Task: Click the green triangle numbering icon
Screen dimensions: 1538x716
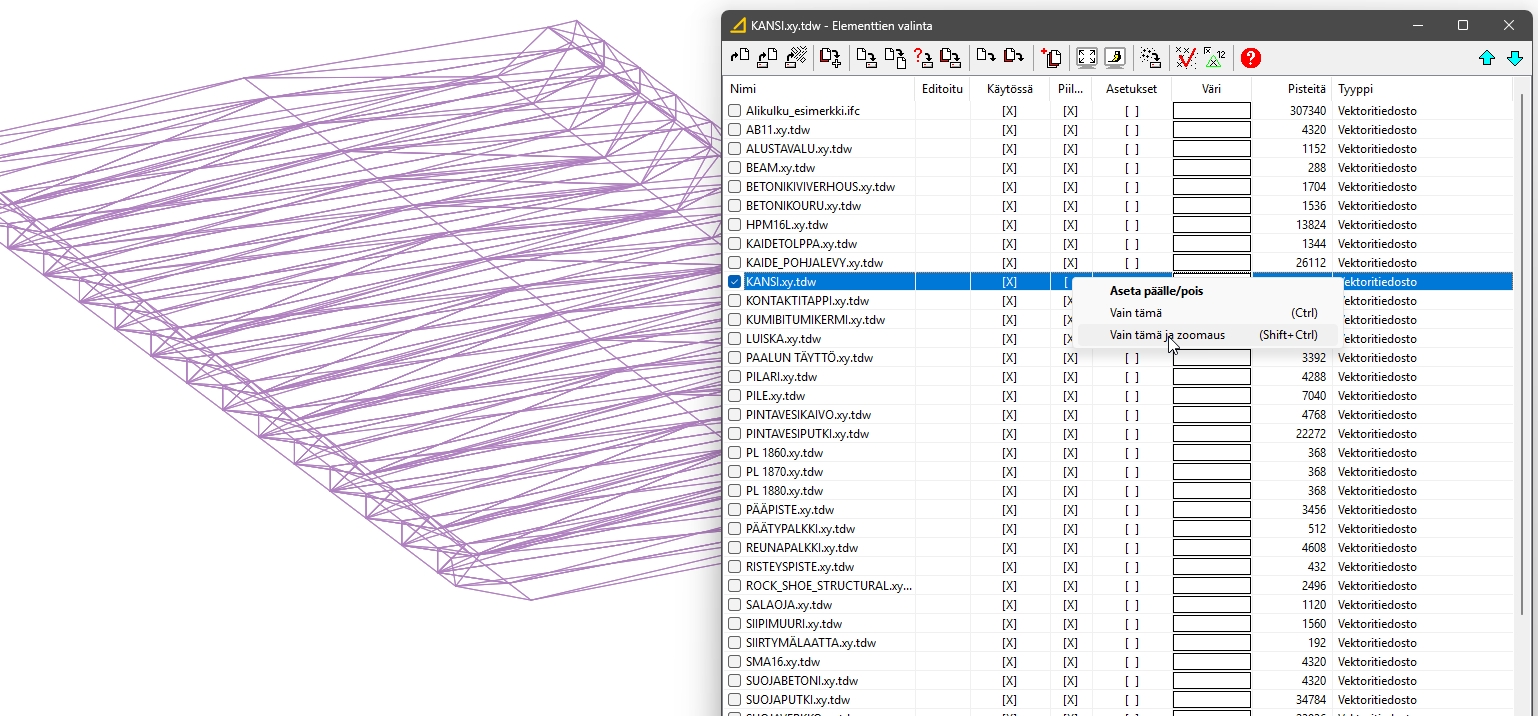Action: 1214,58
